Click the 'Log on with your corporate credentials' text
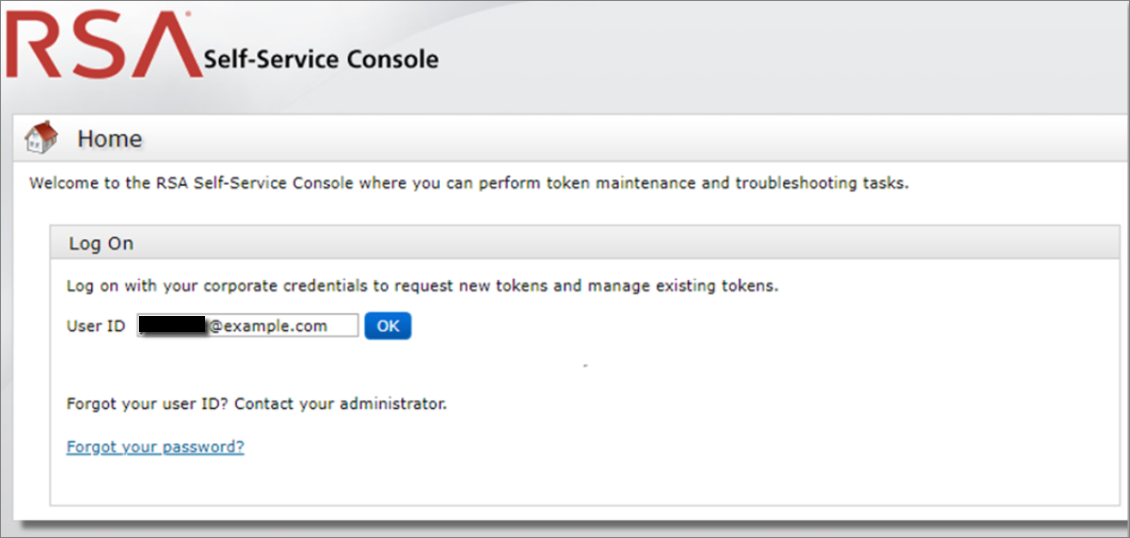Viewport: 1130px width, 538px height. click(x=422, y=286)
